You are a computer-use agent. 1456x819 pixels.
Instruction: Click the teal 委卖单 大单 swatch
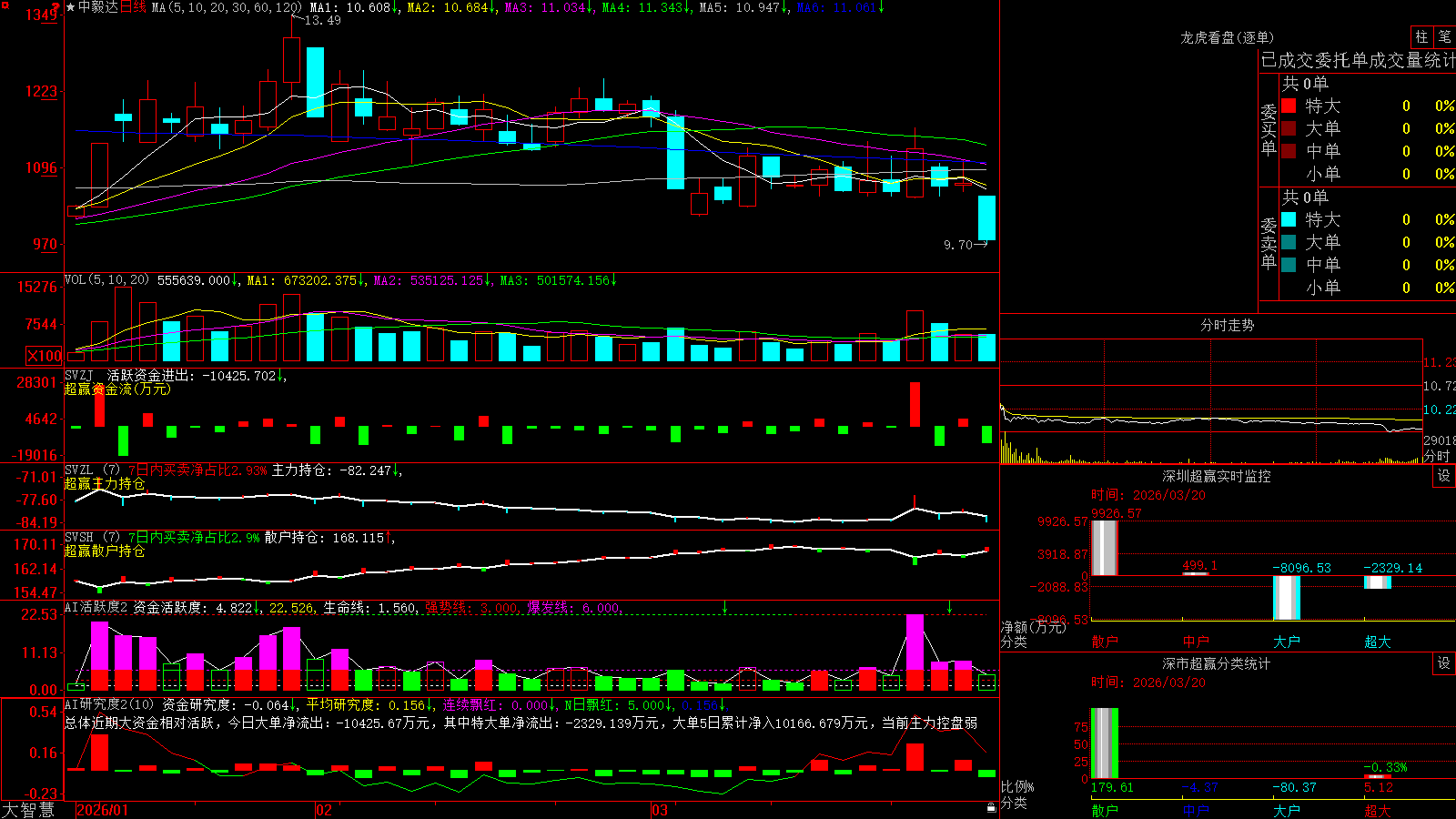pyautogui.click(x=1289, y=242)
